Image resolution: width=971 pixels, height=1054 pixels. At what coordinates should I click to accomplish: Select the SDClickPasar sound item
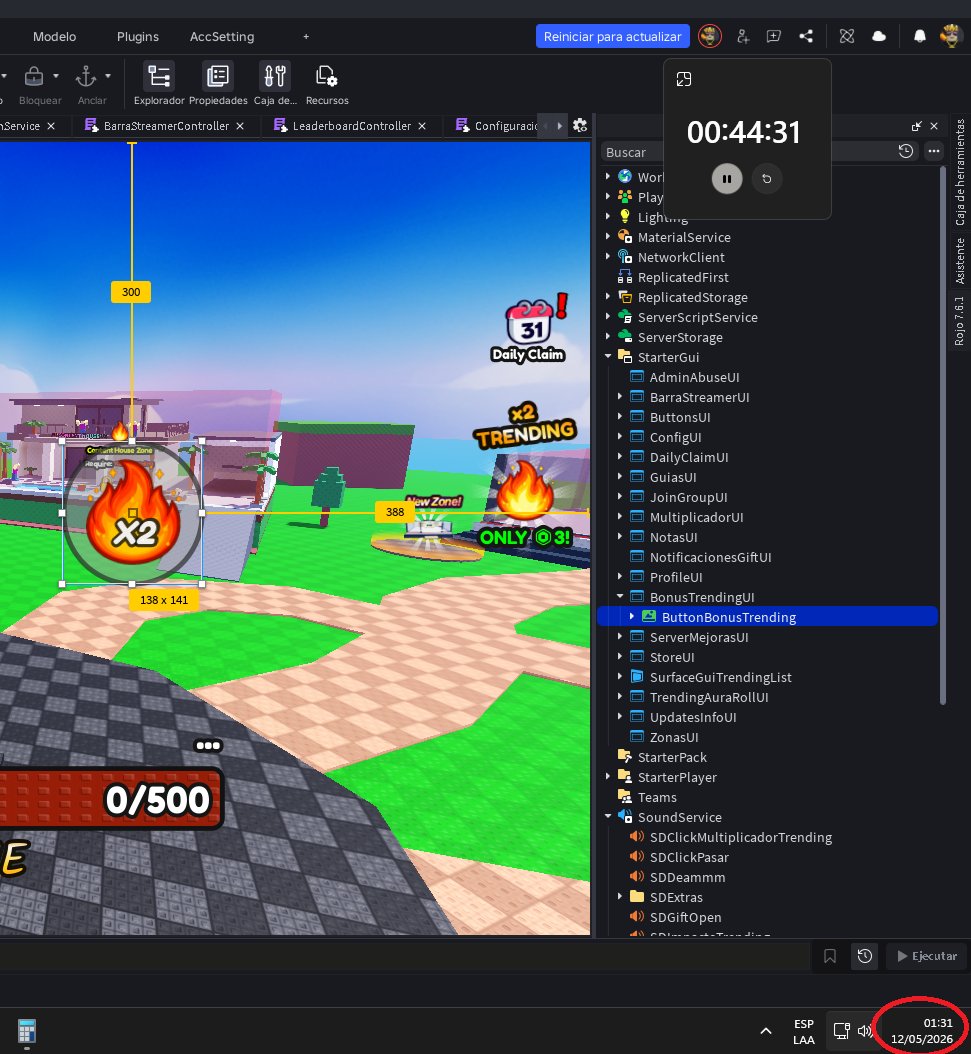[689, 858]
